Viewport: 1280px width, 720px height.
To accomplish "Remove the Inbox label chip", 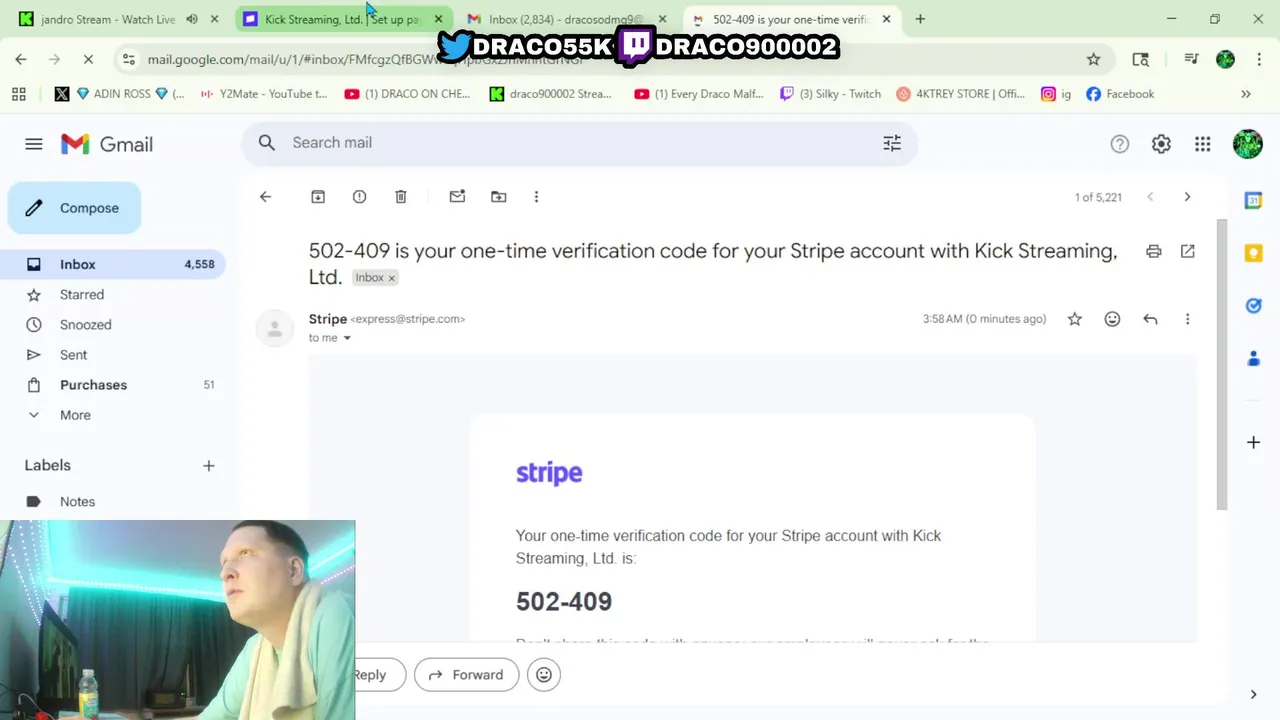I will tap(391, 278).
